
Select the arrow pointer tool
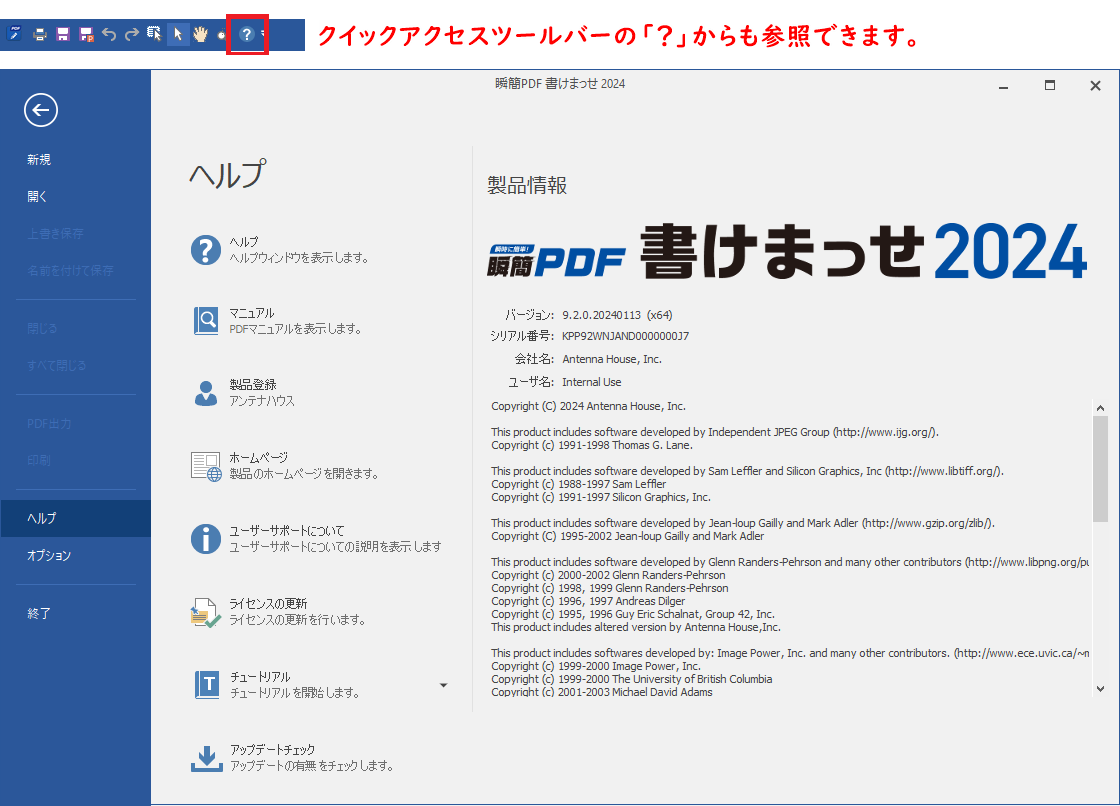point(178,34)
